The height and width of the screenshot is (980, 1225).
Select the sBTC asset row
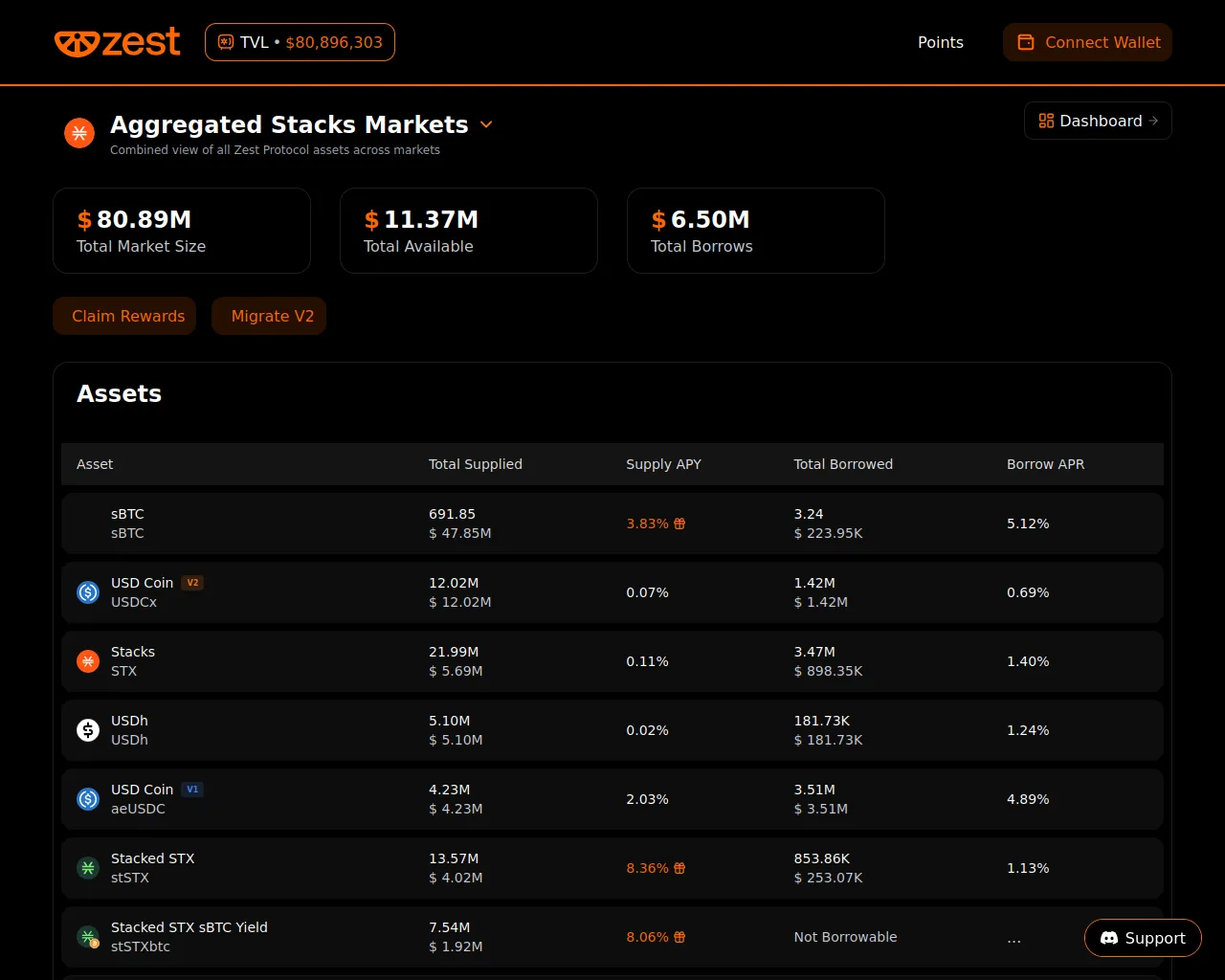612,523
